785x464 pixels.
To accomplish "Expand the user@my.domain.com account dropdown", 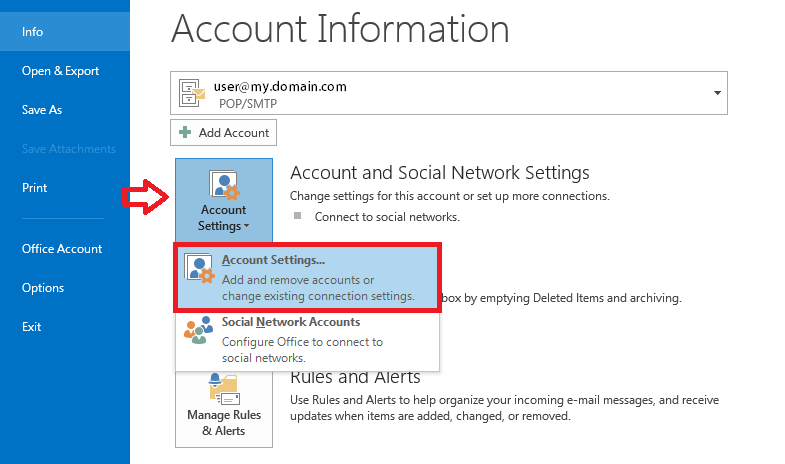I will coord(717,93).
